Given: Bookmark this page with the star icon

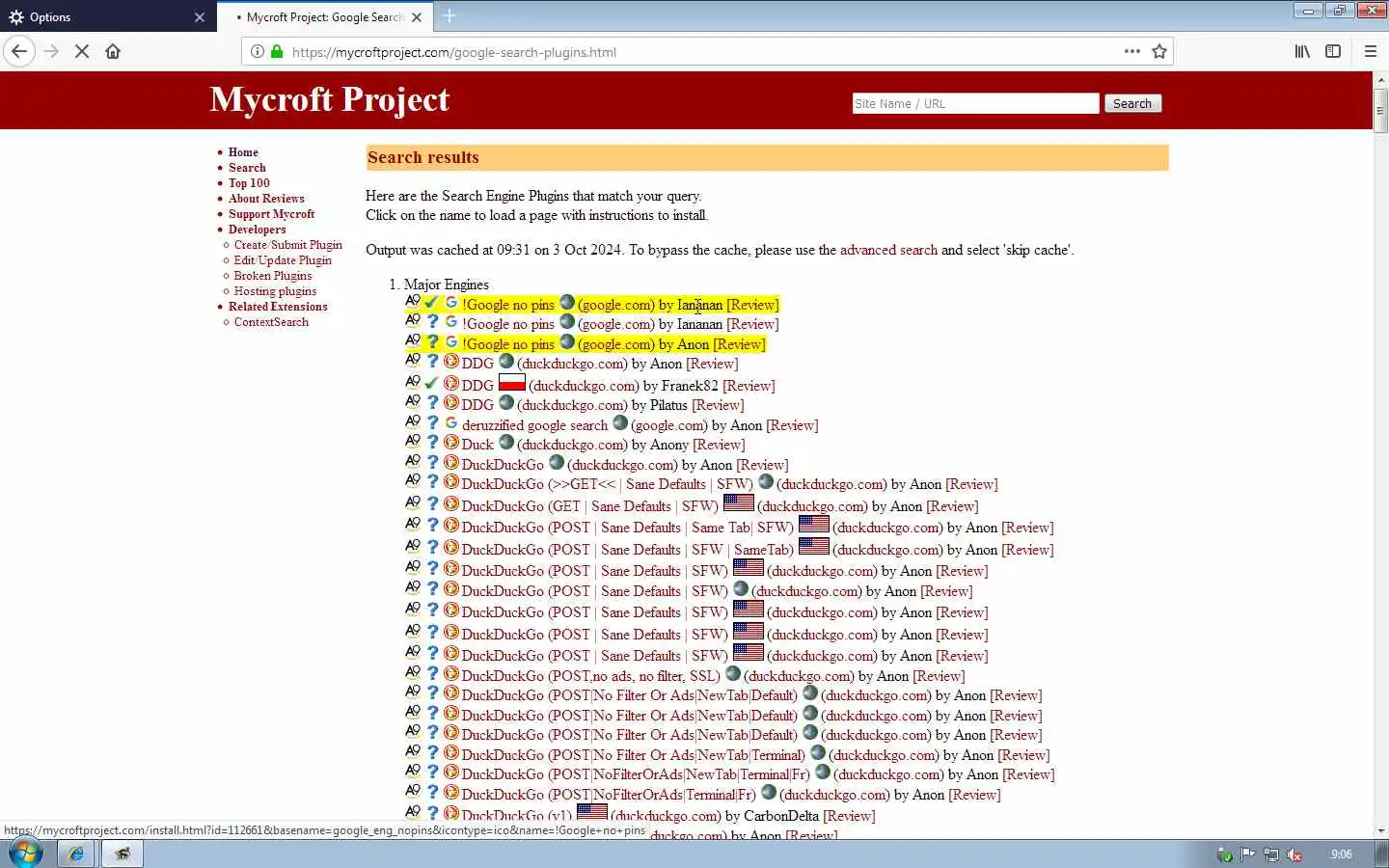Looking at the screenshot, I should (x=1159, y=51).
